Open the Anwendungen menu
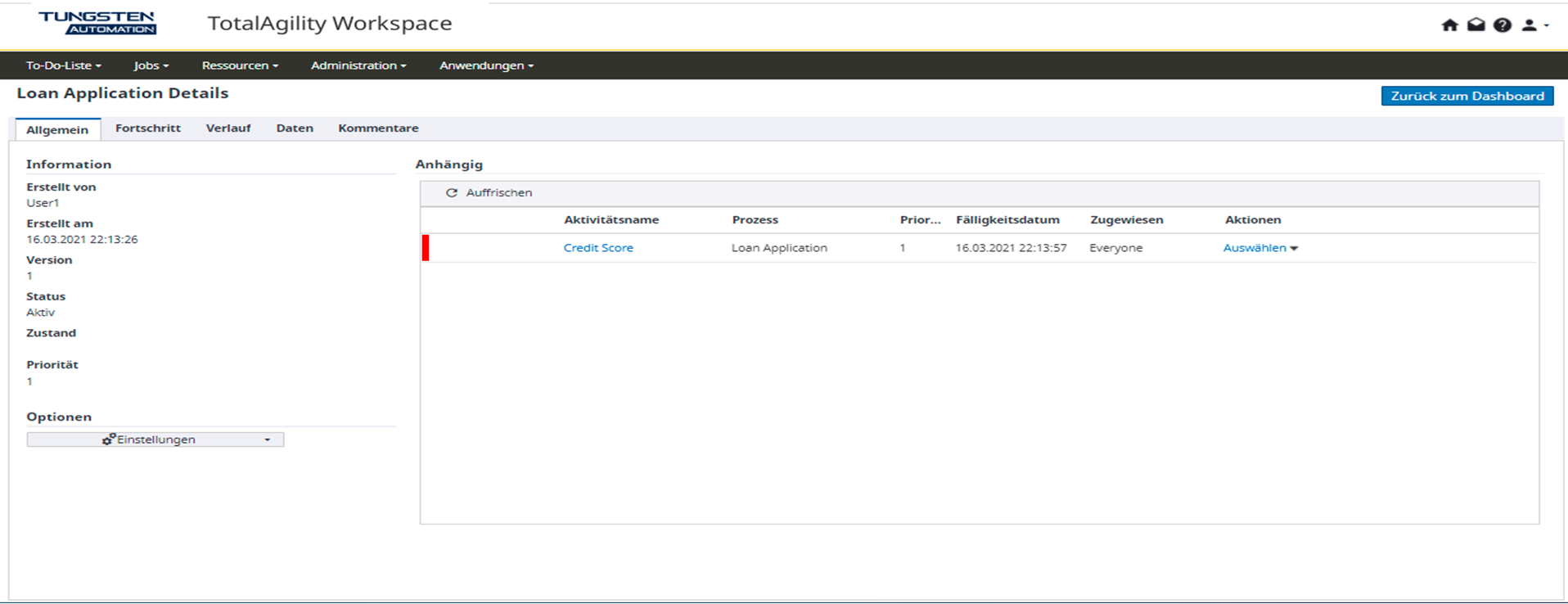The width and height of the screenshot is (1568, 604). [x=486, y=65]
